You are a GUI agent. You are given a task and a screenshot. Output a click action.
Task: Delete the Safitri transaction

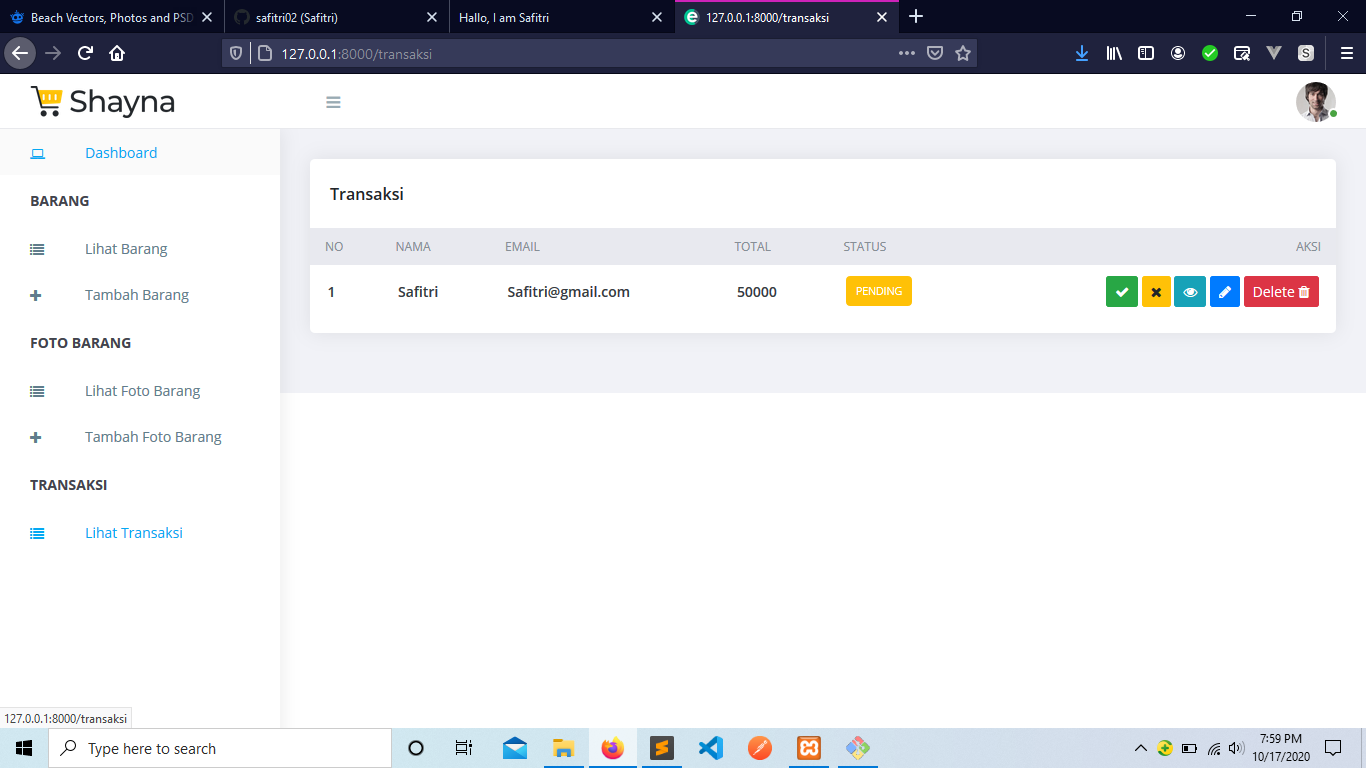pos(1281,292)
